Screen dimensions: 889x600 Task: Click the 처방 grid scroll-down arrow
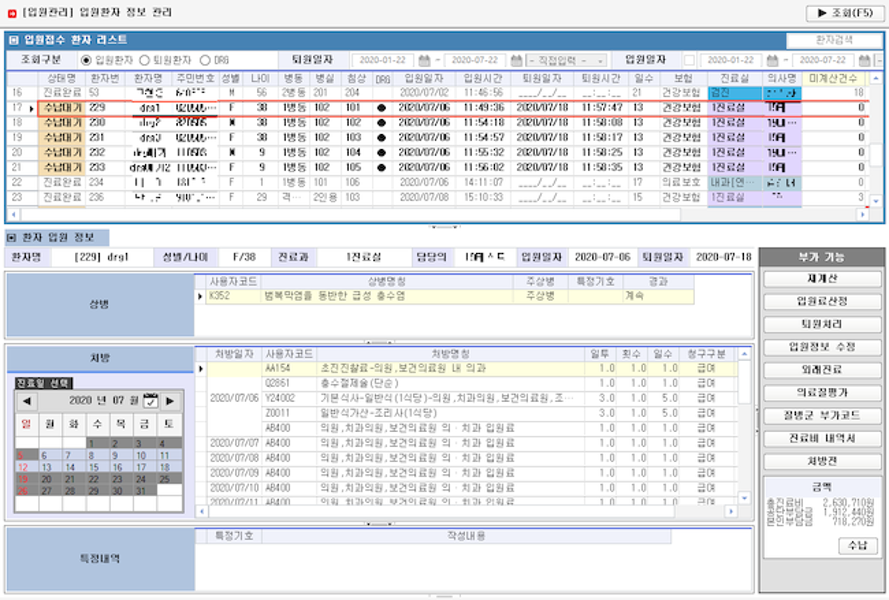pyautogui.click(x=744, y=498)
